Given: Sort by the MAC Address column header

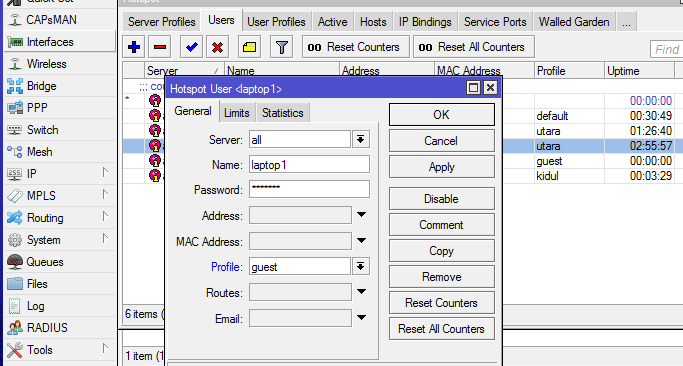Looking at the screenshot, I should tap(484, 70).
